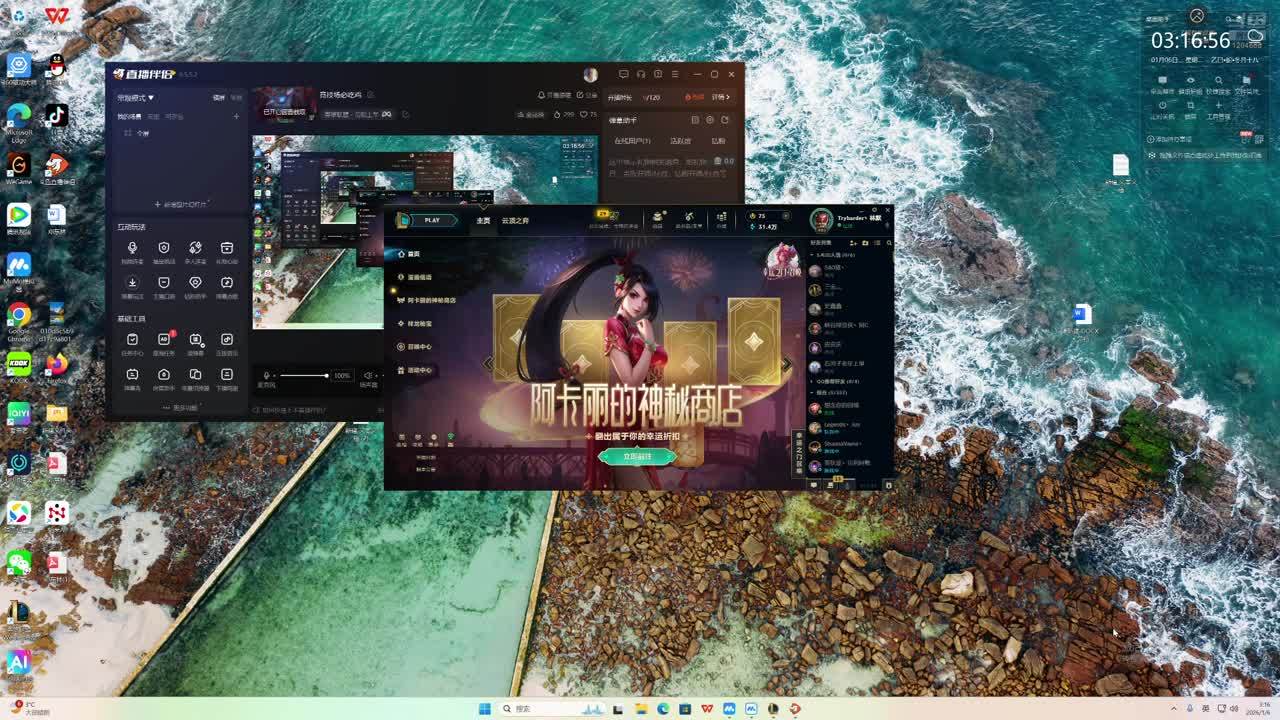The image size is (1280, 720).
Task: Click the PLAY button in League client
Action: pos(431,220)
